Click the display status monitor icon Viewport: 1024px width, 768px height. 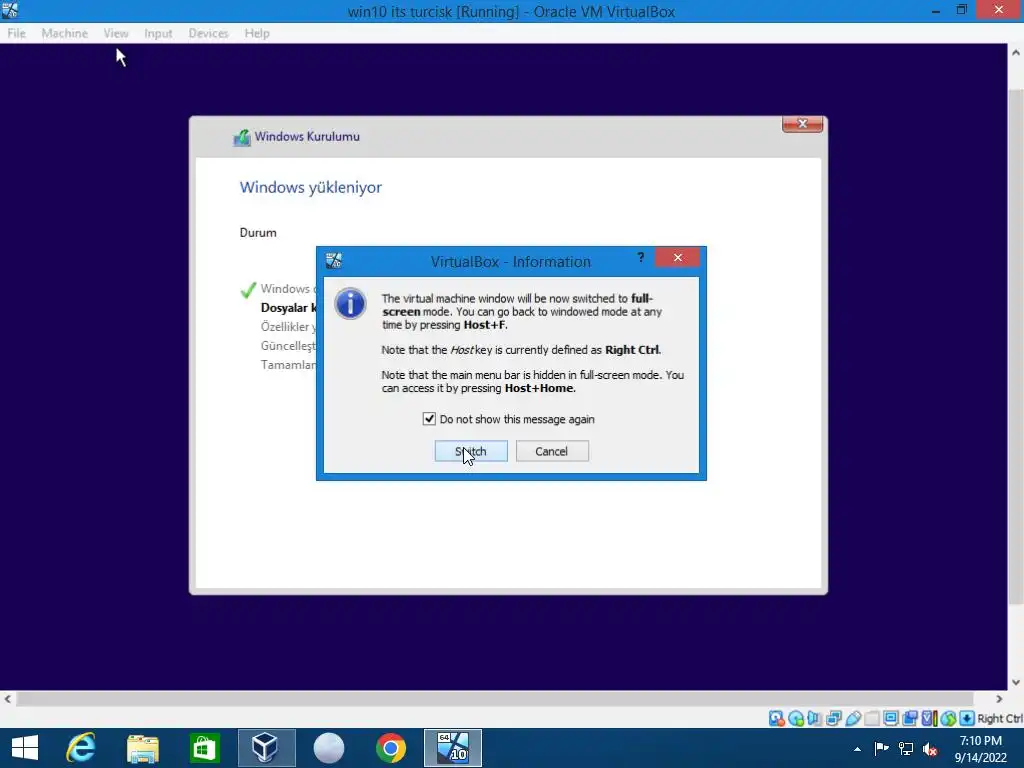click(x=891, y=718)
